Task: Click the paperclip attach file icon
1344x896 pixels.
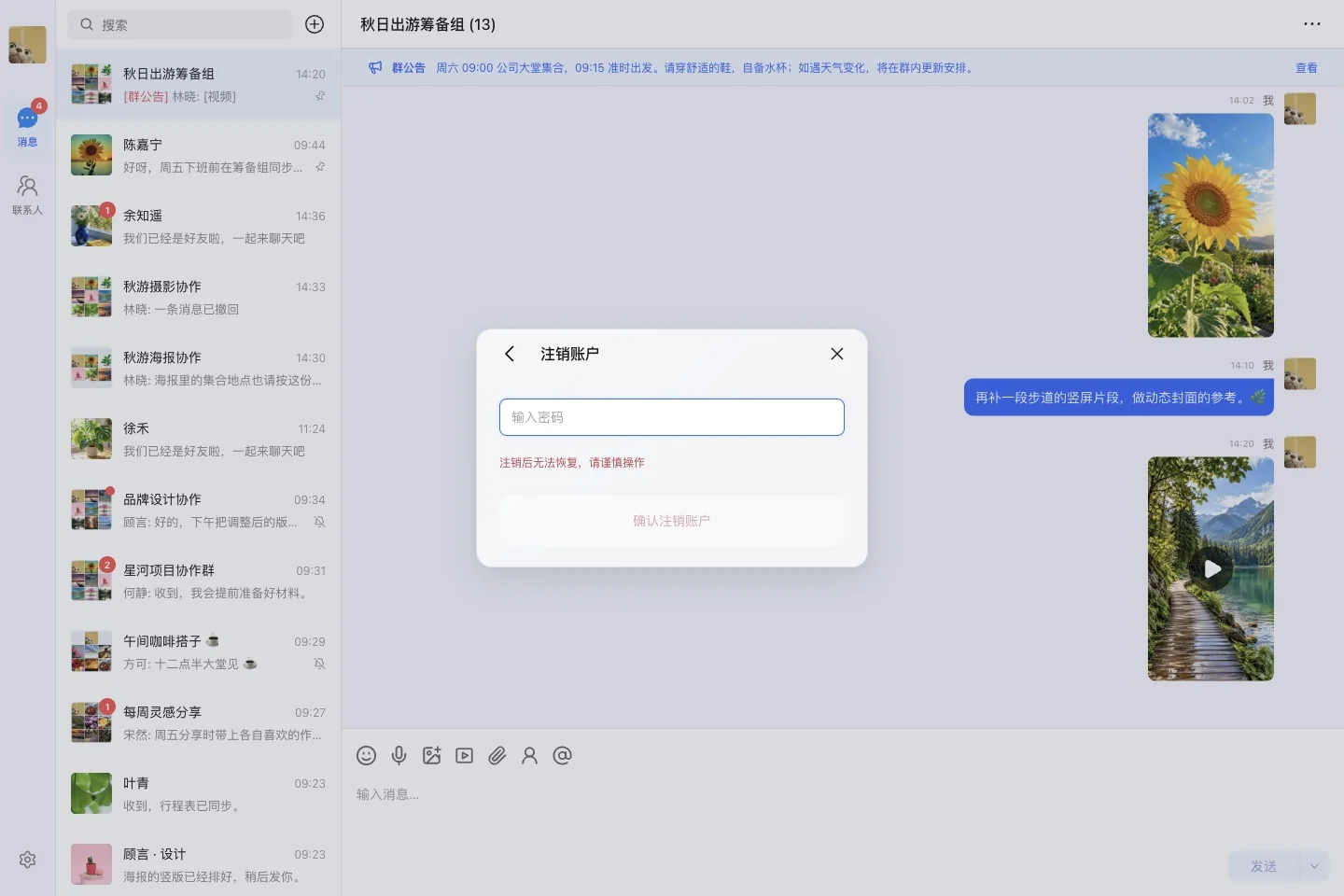Action: click(x=497, y=756)
